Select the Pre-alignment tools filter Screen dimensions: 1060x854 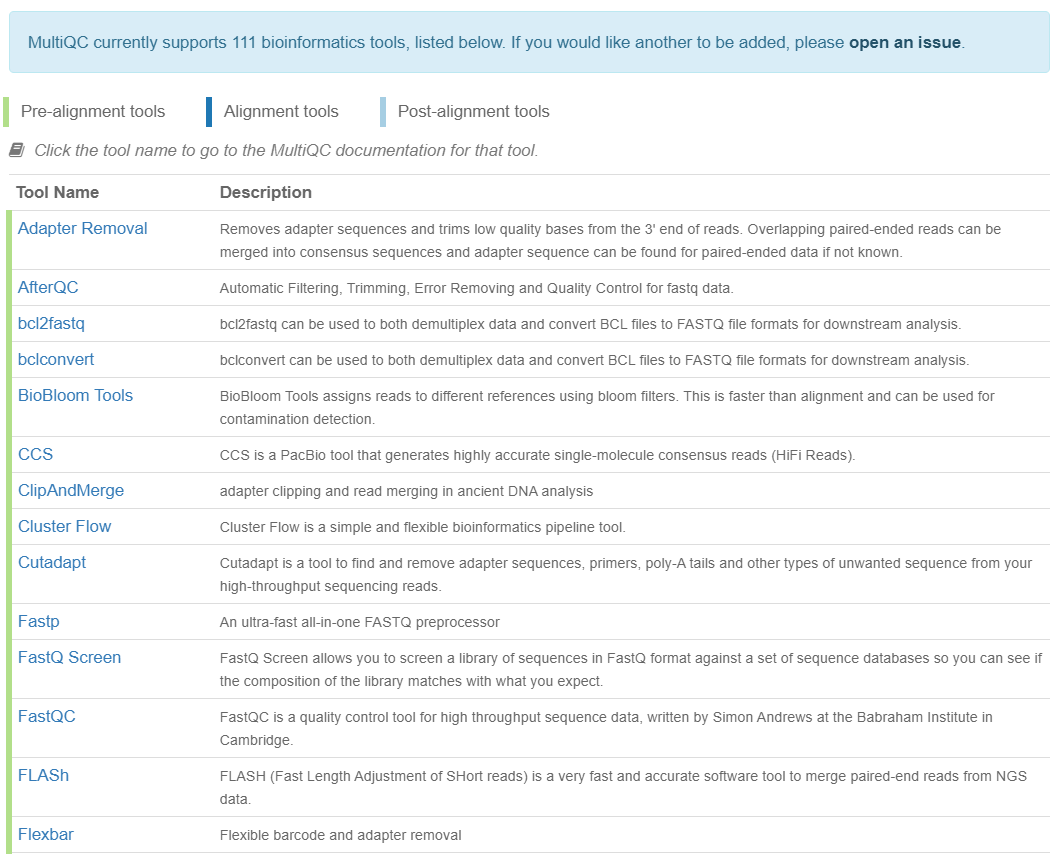(x=93, y=112)
